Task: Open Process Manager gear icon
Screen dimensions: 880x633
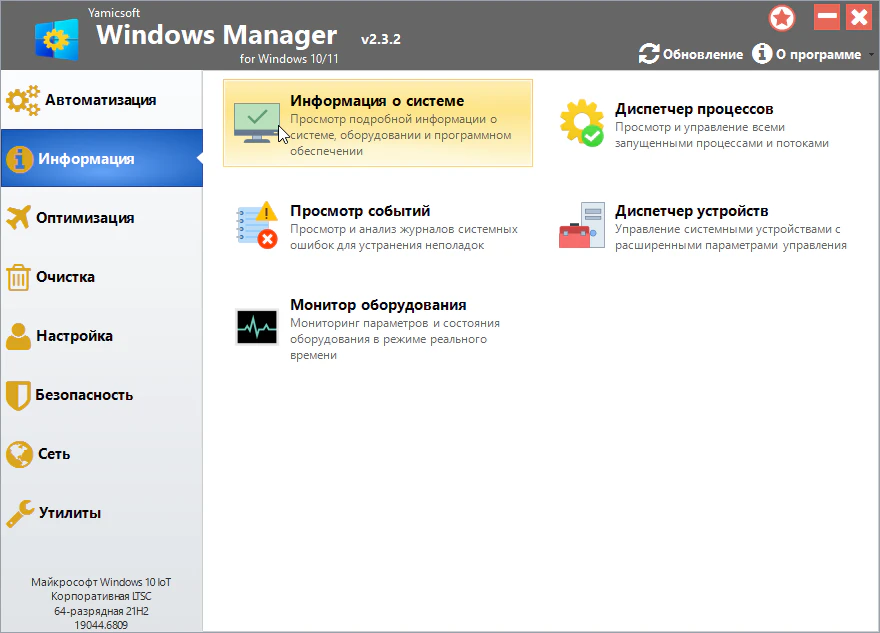Action: (x=581, y=123)
